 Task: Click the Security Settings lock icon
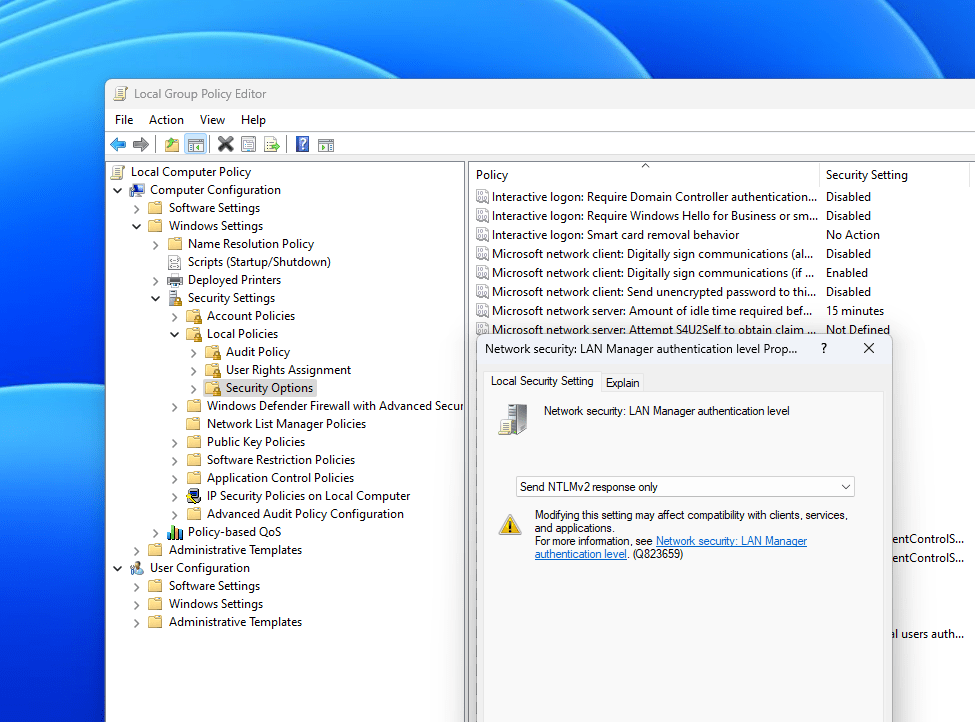[175, 298]
